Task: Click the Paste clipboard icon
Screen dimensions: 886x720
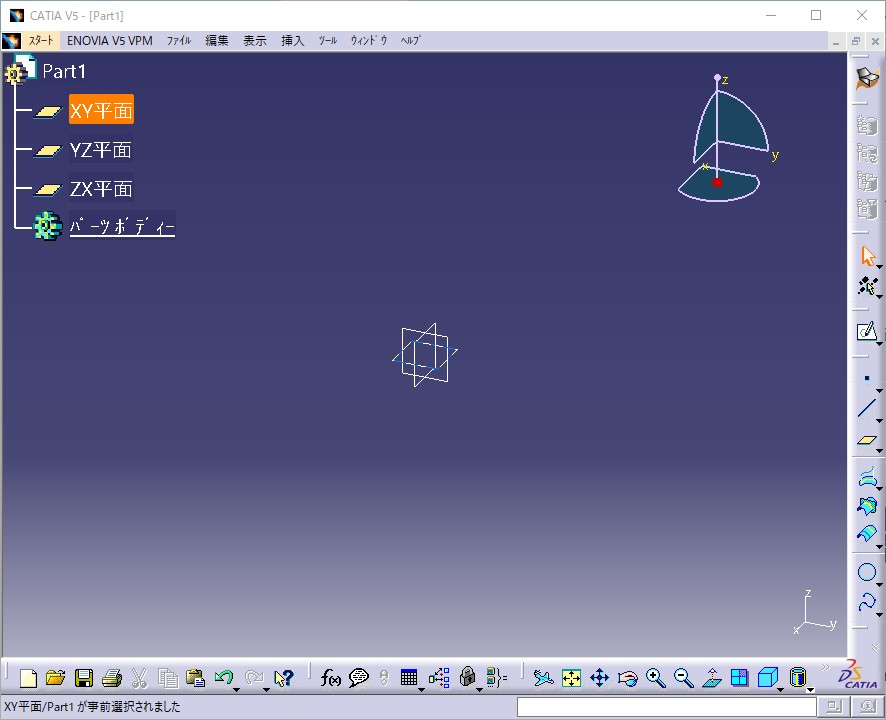Action: click(196, 678)
